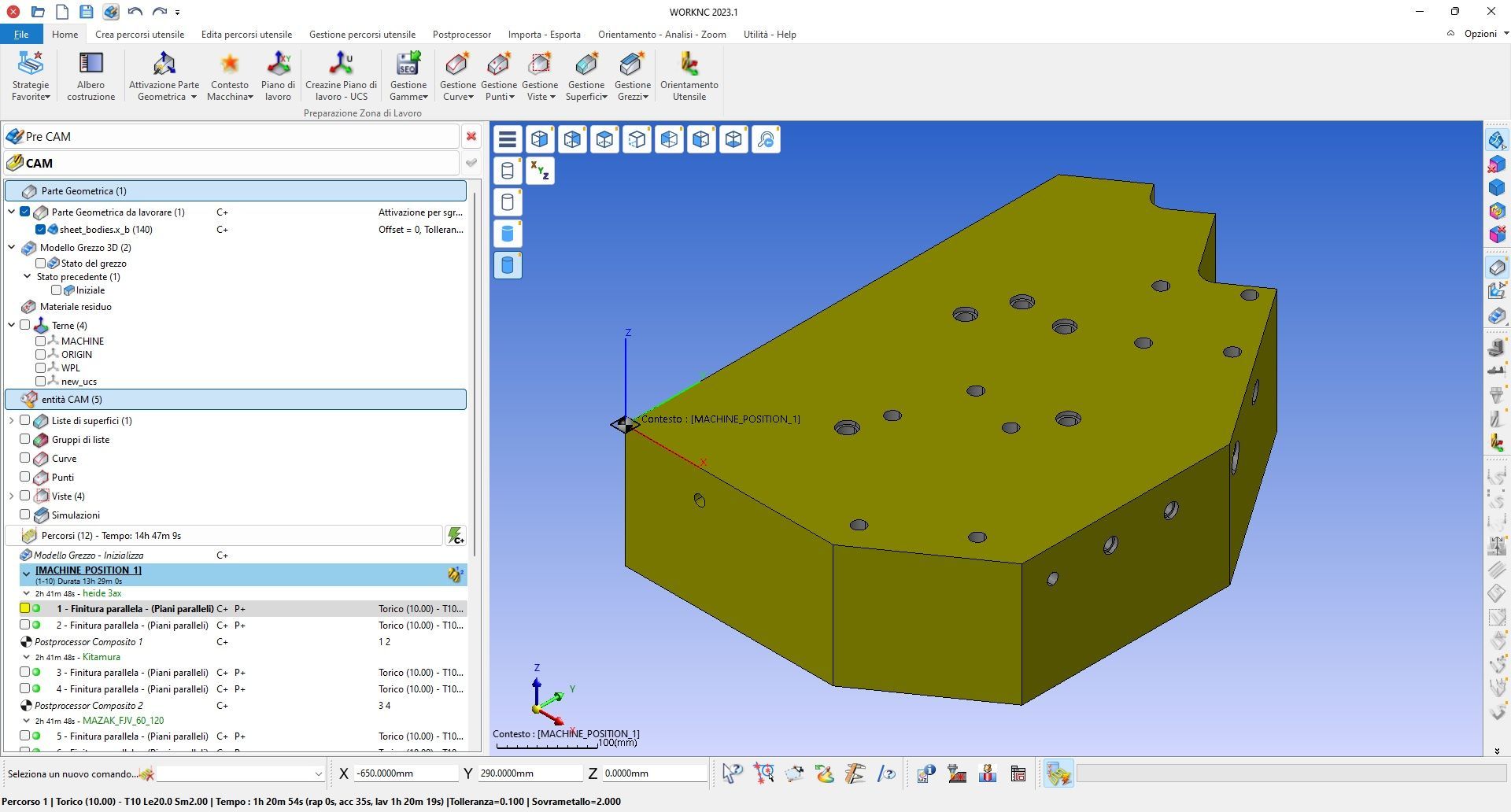
Task: Enable Stato del grezzo checkbox
Action: coord(41,264)
